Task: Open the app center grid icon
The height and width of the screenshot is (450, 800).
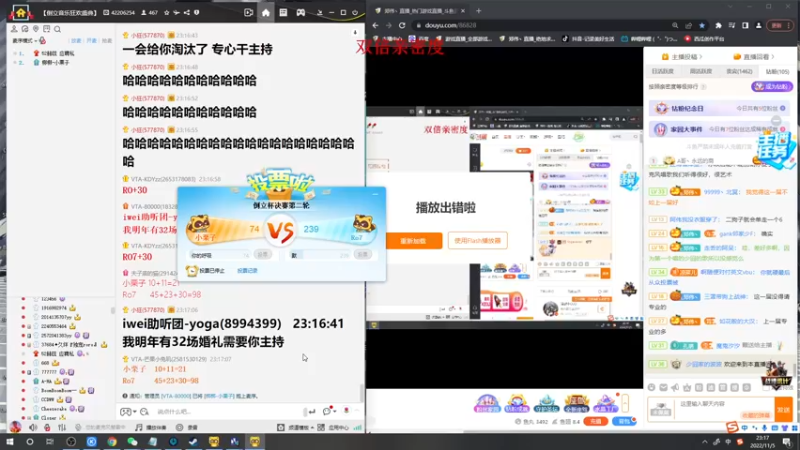Action: 321,428
